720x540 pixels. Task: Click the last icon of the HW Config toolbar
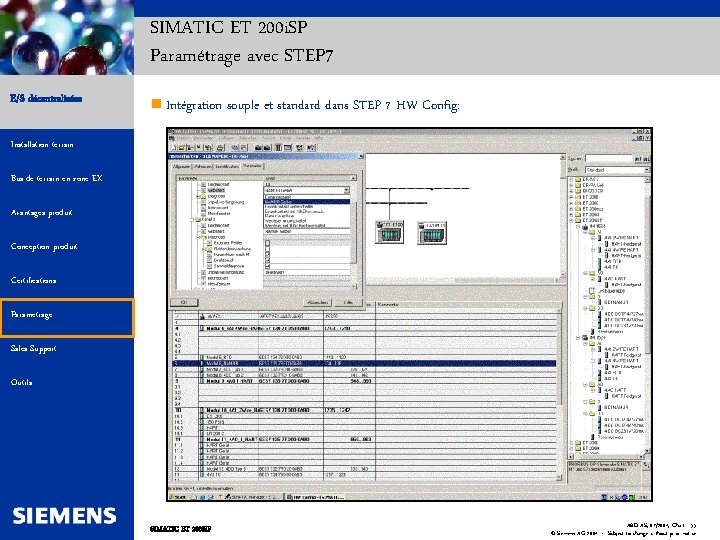pos(311,147)
